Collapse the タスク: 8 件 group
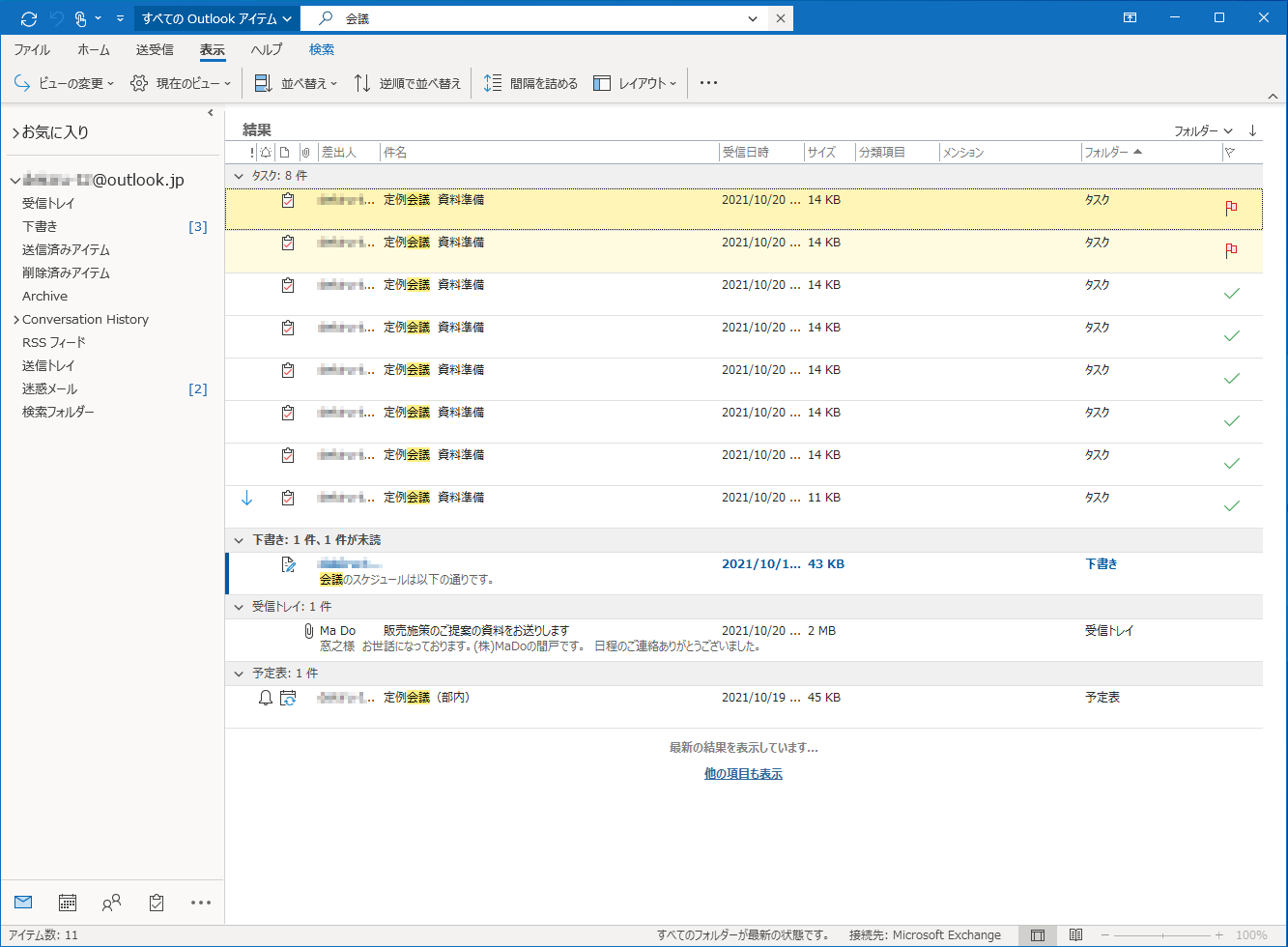 click(x=240, y=176)
